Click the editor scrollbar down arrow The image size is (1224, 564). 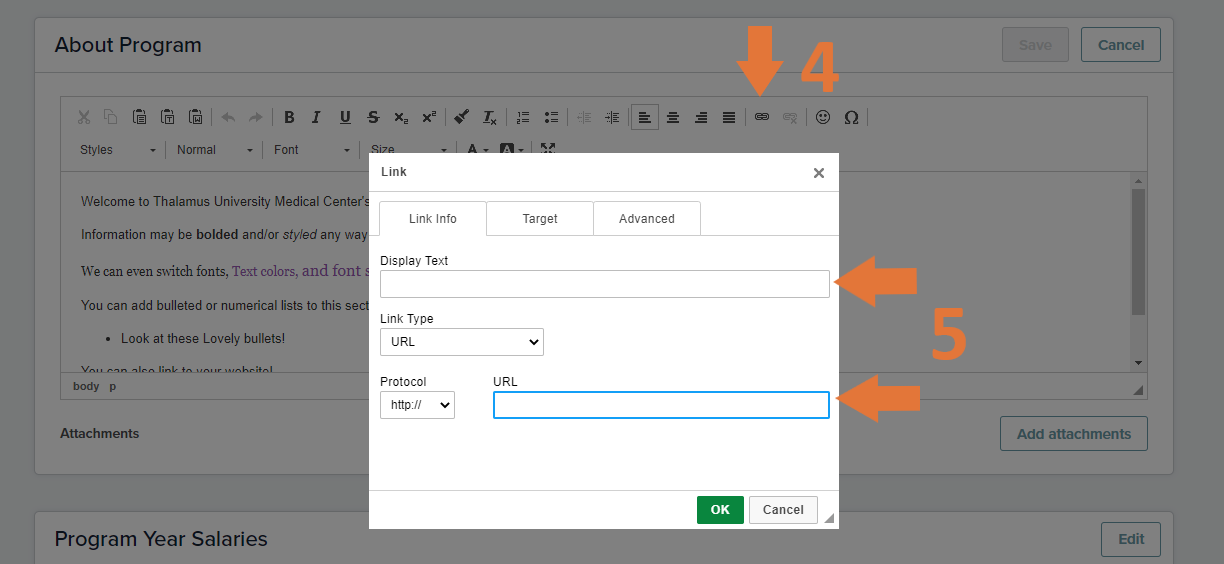(x=1138, y=363)
